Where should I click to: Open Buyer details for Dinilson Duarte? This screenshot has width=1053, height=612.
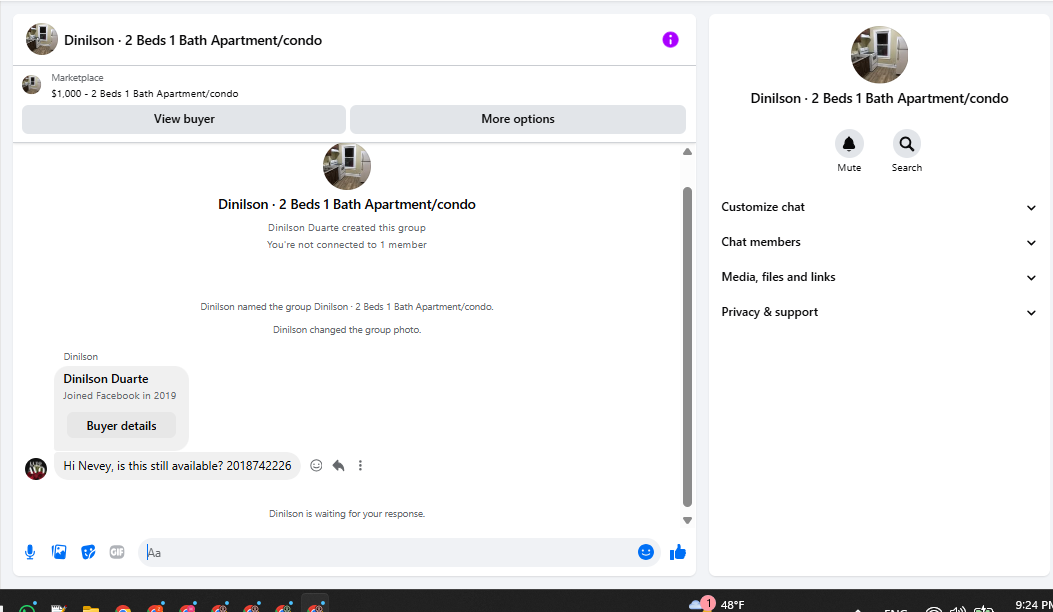[122, 426]
